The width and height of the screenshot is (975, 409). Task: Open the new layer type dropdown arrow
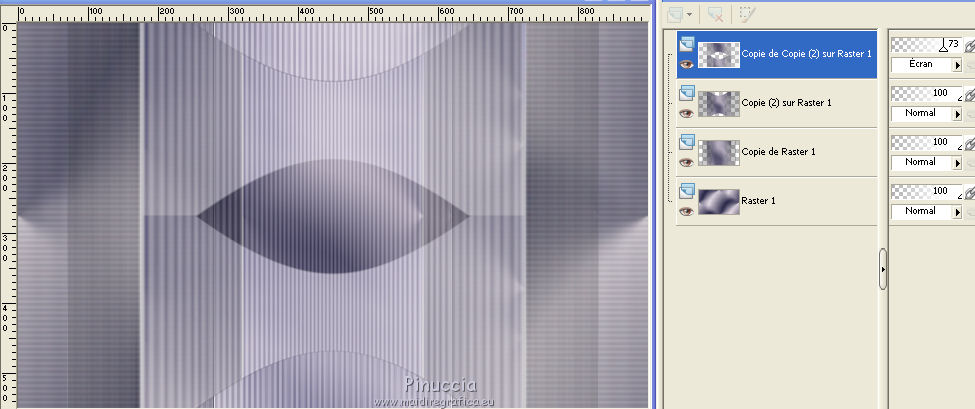pyautogui.click(x=689, y=14)
